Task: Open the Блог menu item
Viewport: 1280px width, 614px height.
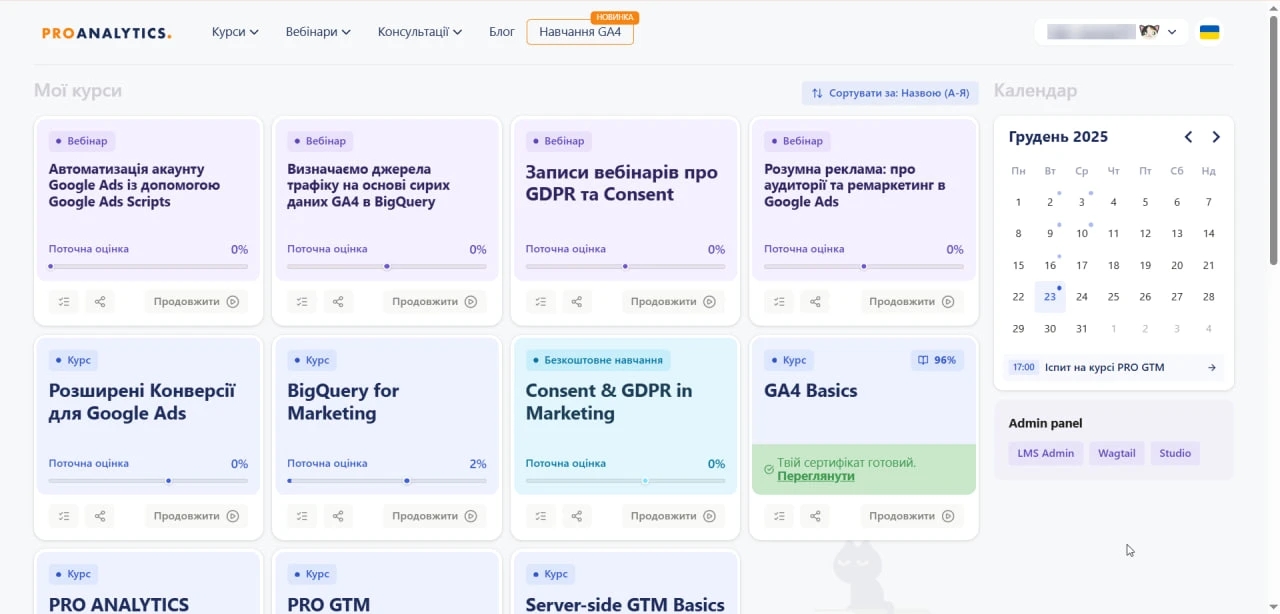Action: coord(502,32)
